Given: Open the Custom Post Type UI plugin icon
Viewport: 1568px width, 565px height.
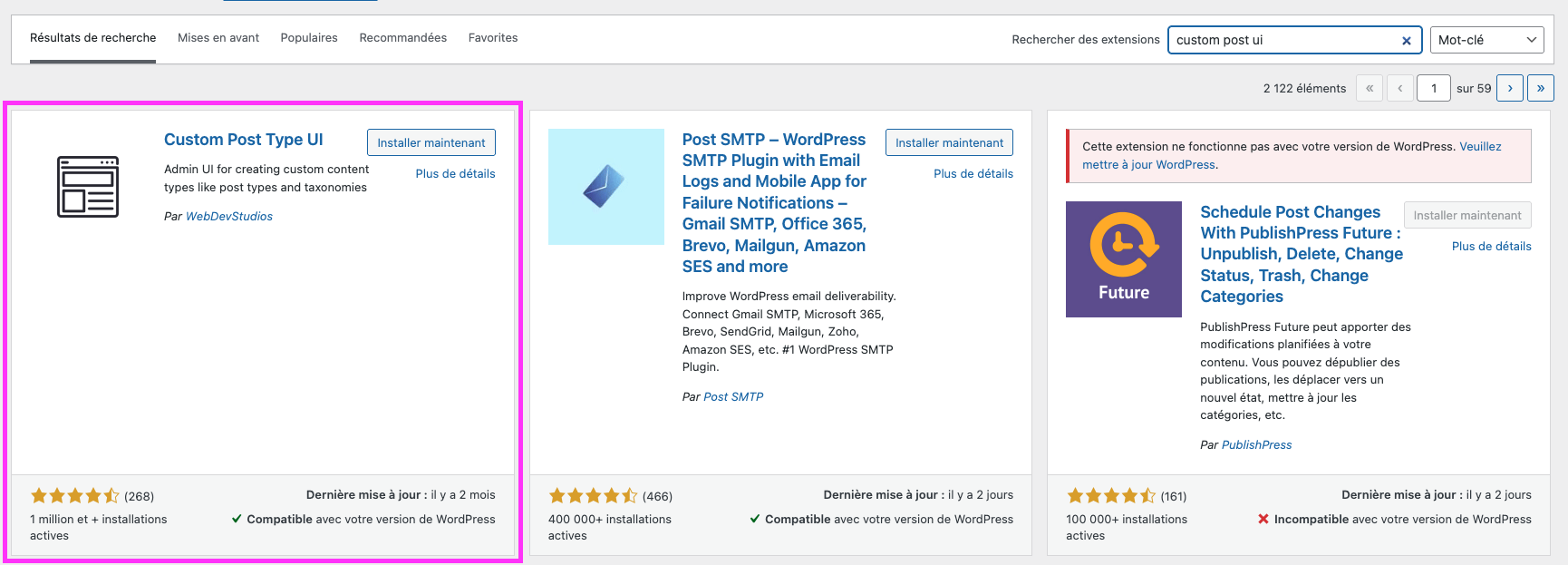Looking at the screenshot, I should click(88, 187).
